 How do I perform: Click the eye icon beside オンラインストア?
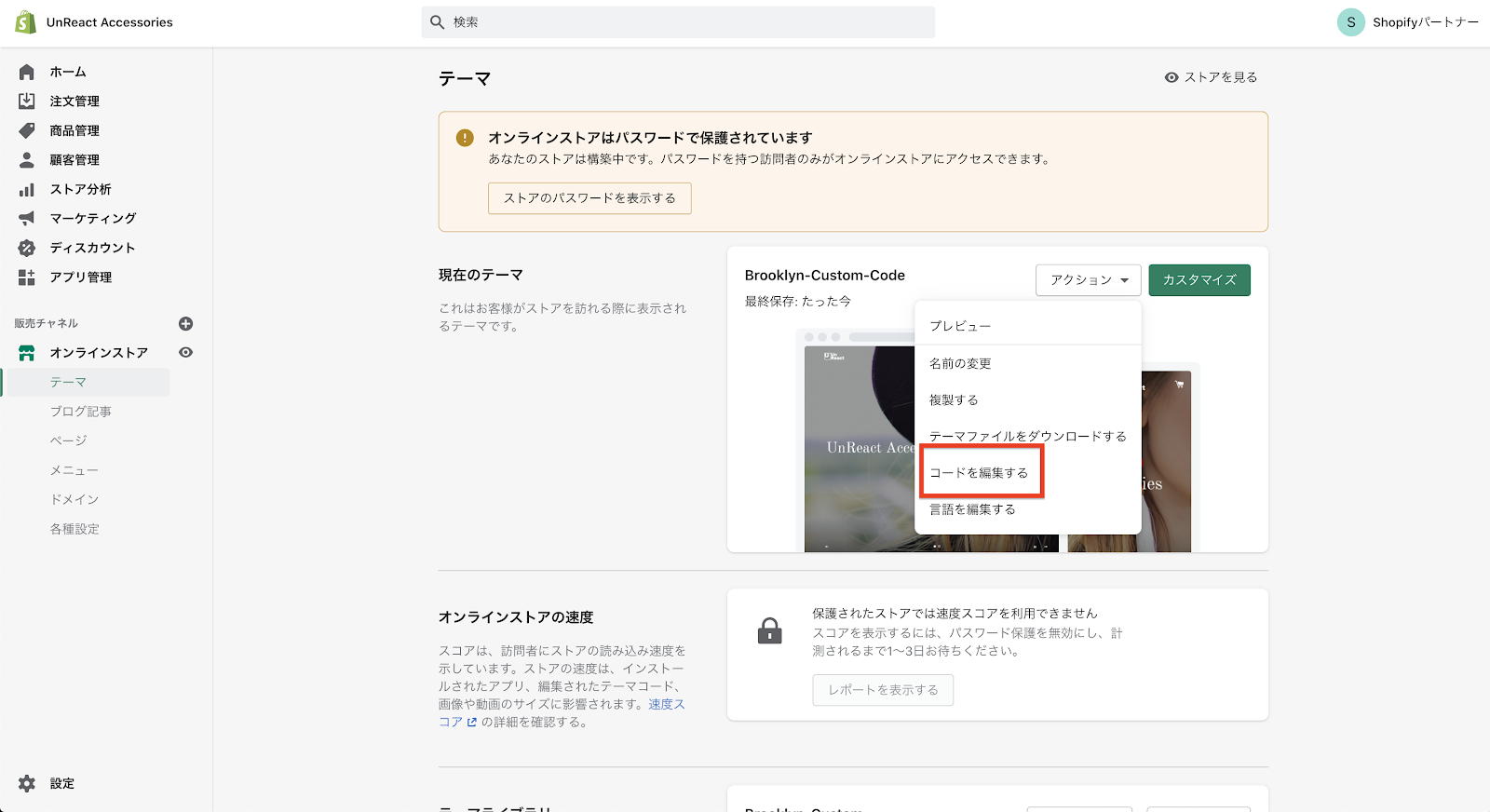pyautogui.click(x=185, y=353)
